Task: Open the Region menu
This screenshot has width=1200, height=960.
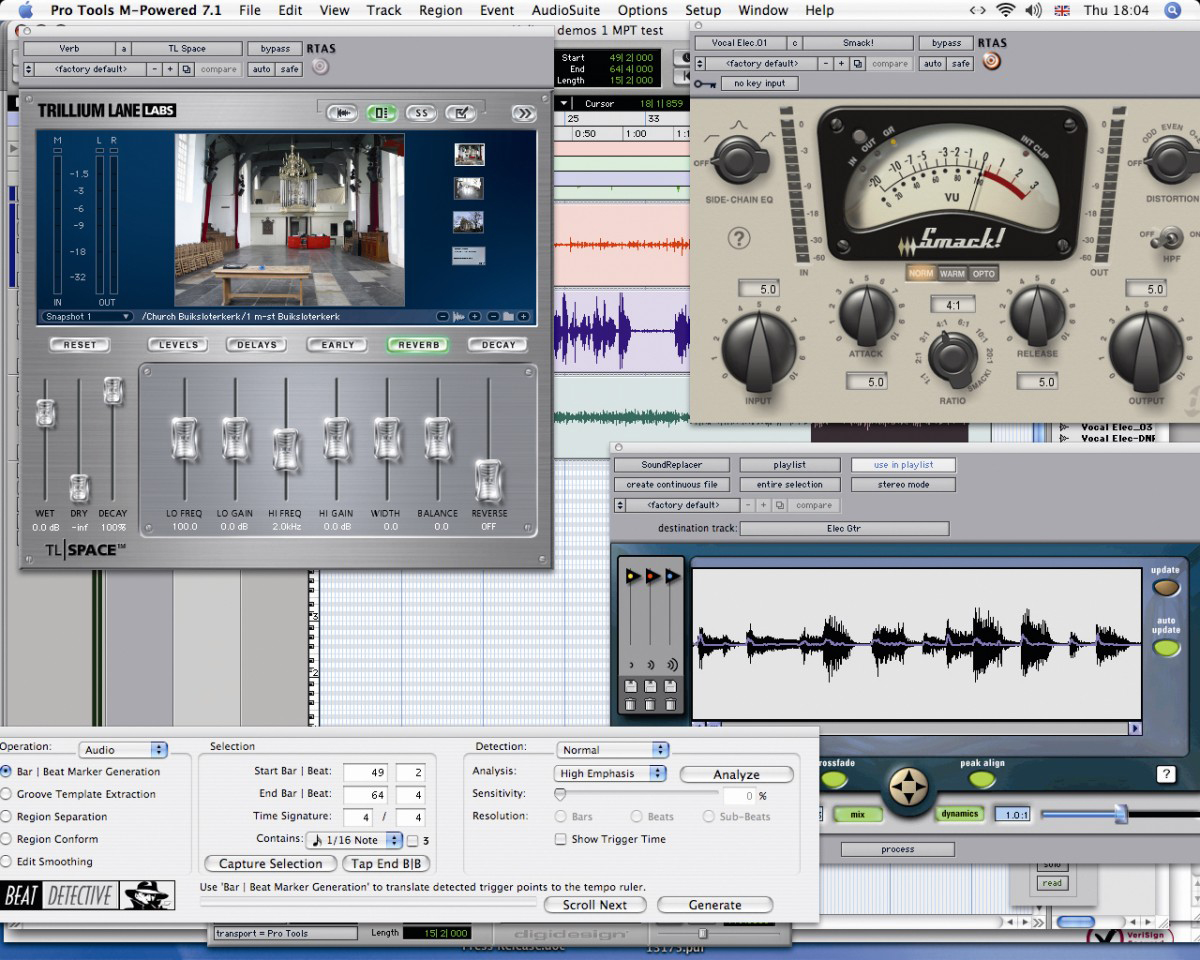Action: (x=440, y=10)
